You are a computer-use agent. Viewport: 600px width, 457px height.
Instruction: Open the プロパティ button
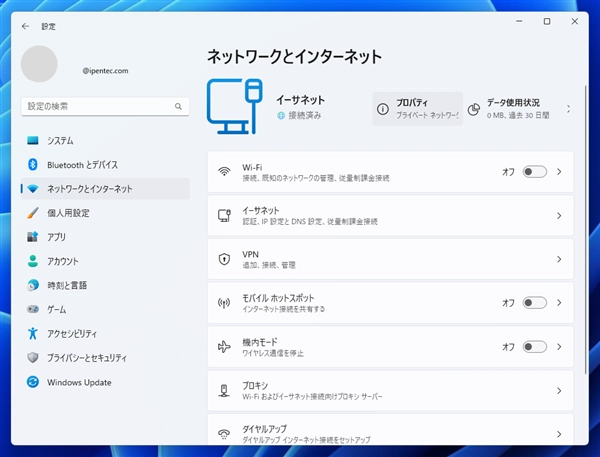[x=417, y=109]
